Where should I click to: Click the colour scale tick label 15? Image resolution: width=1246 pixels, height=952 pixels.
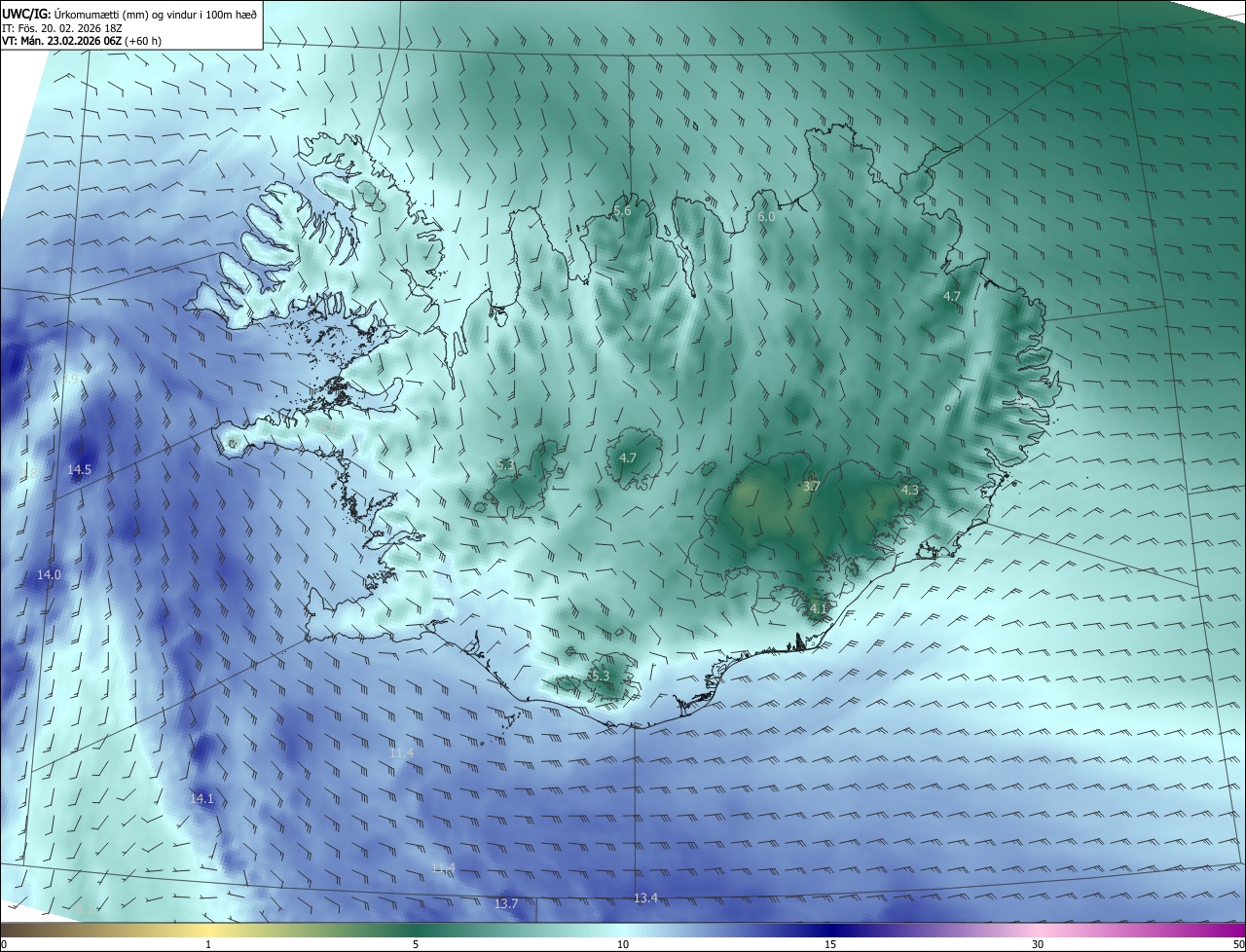(830, 944)
